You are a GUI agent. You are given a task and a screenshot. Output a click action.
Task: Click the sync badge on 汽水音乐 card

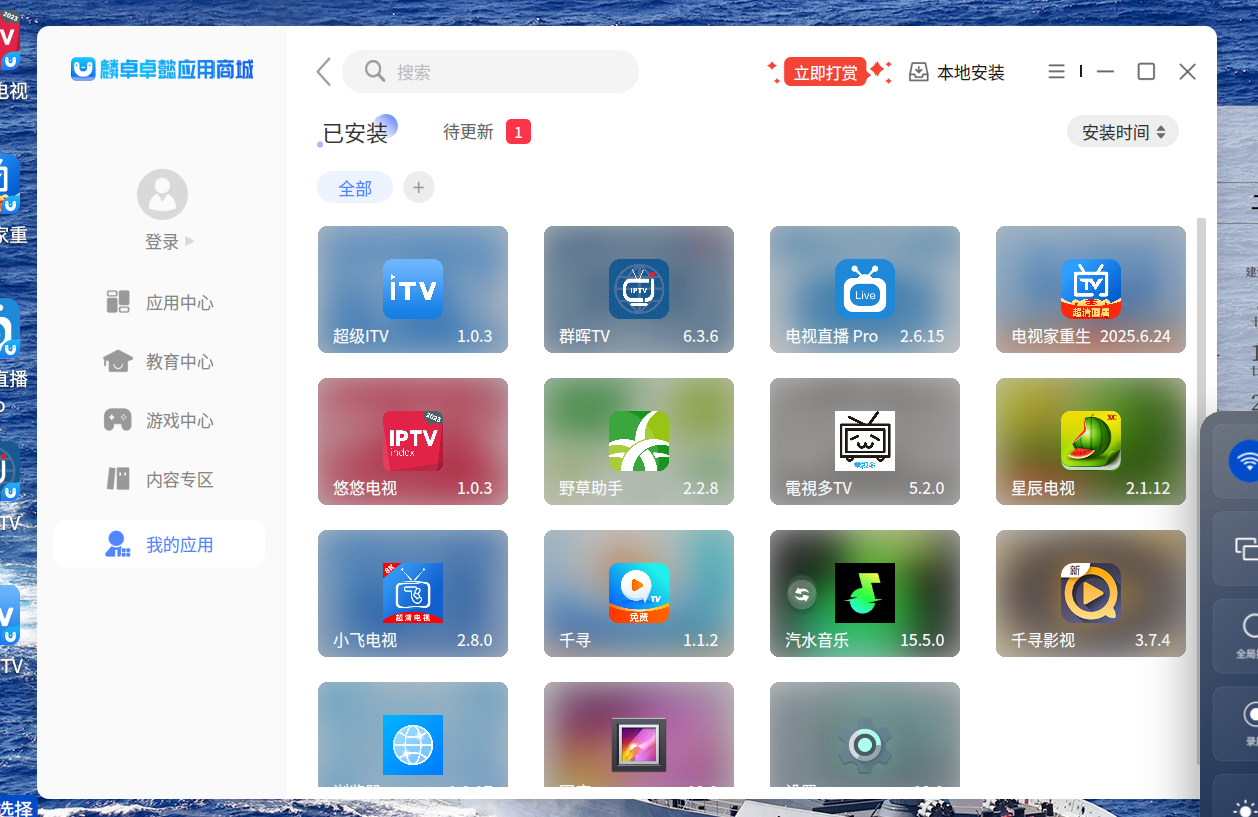click(x=801, y=594)
